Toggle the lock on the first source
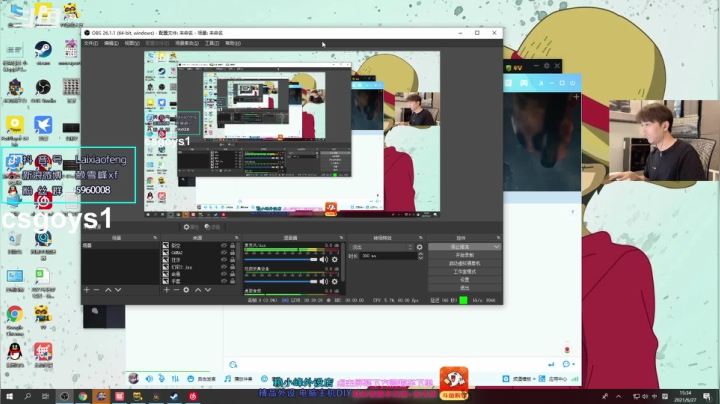This screenshot has height=404, width=720. click(x=232, y=246)
